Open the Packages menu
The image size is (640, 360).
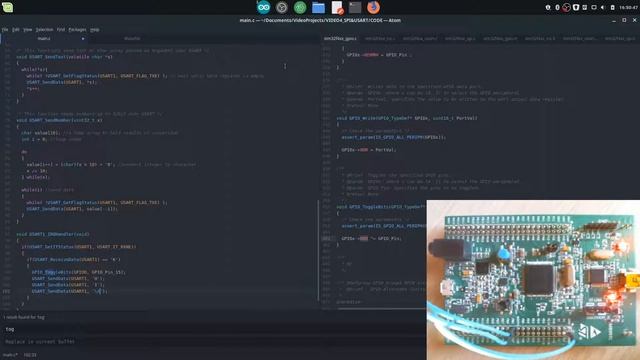pos(77,29)
